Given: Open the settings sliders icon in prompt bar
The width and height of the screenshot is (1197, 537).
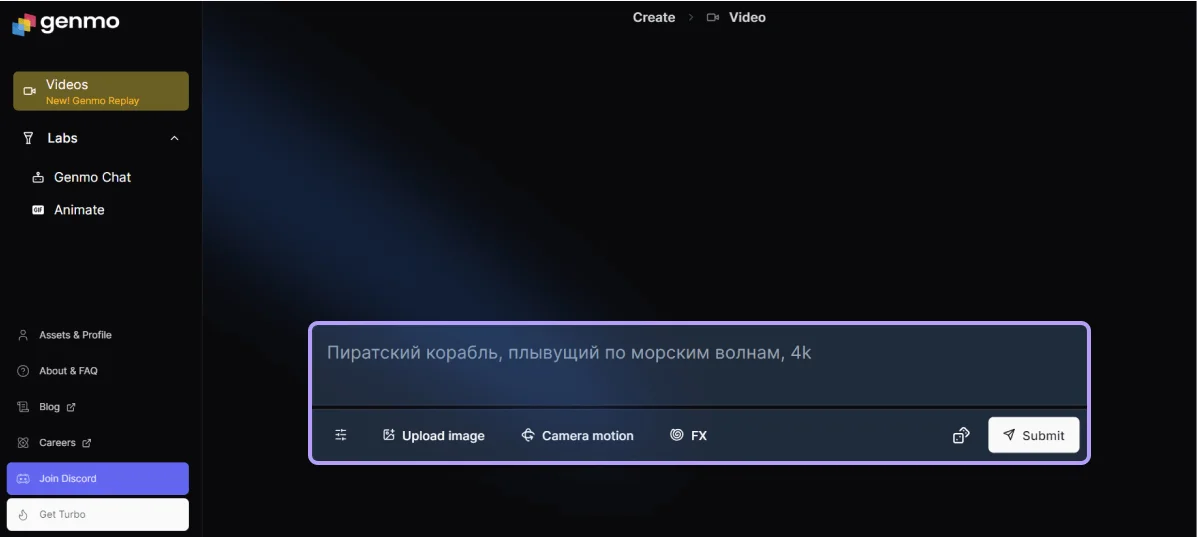Looking at the screenshot, I should click(341, 435).
